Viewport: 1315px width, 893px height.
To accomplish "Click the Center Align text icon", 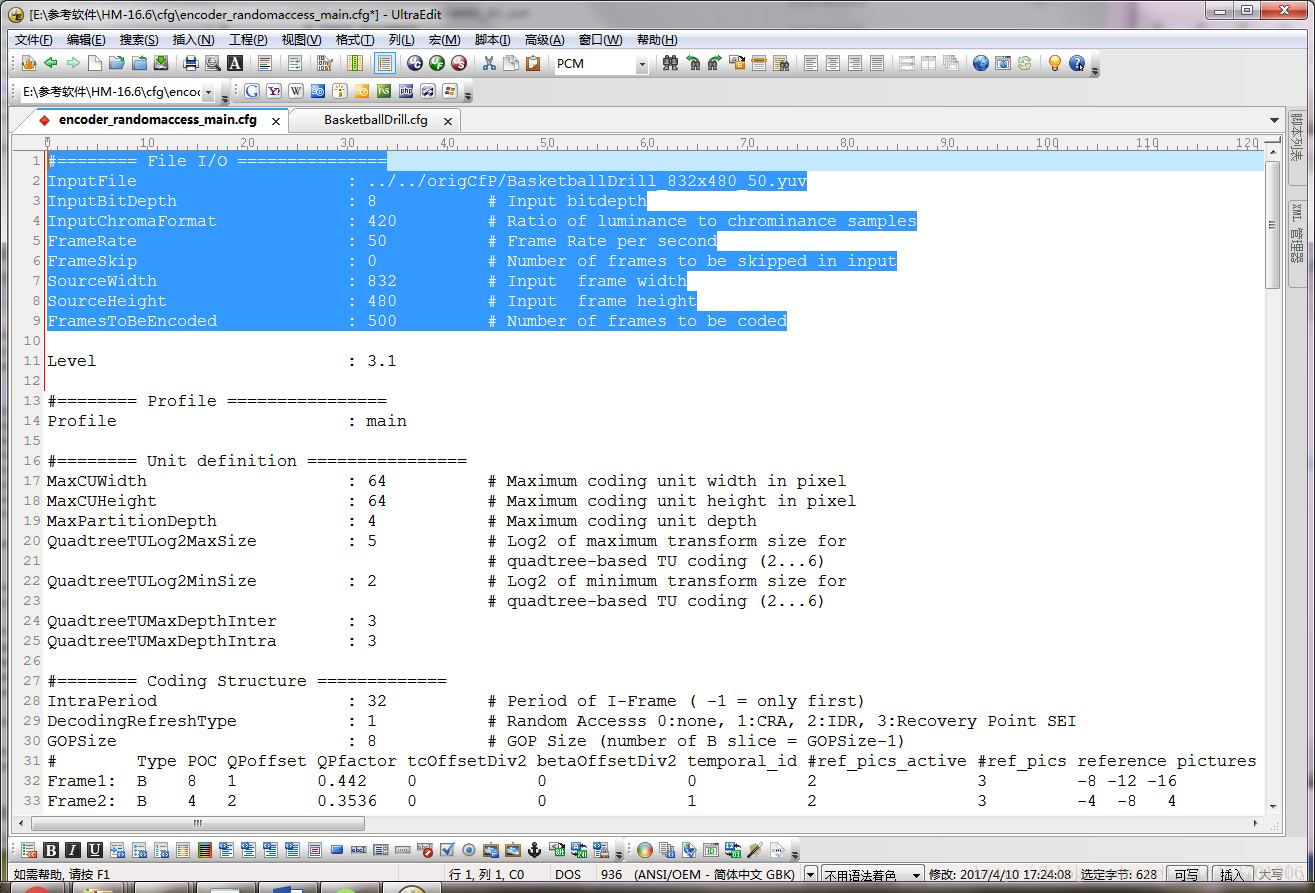I will 833,63.
